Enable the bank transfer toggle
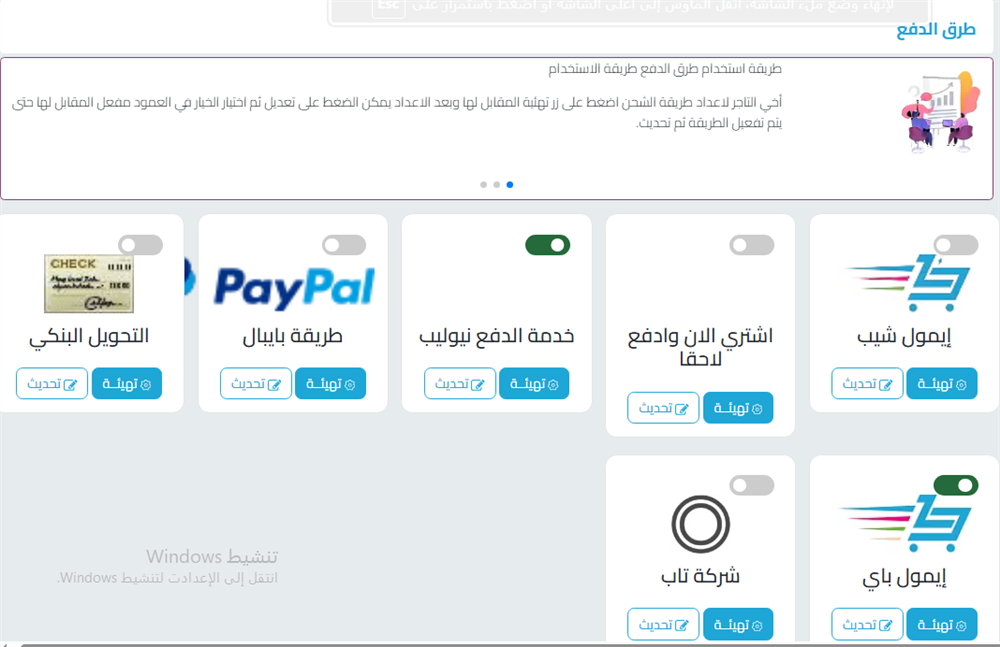1000x647 pixels. [140, 245]
